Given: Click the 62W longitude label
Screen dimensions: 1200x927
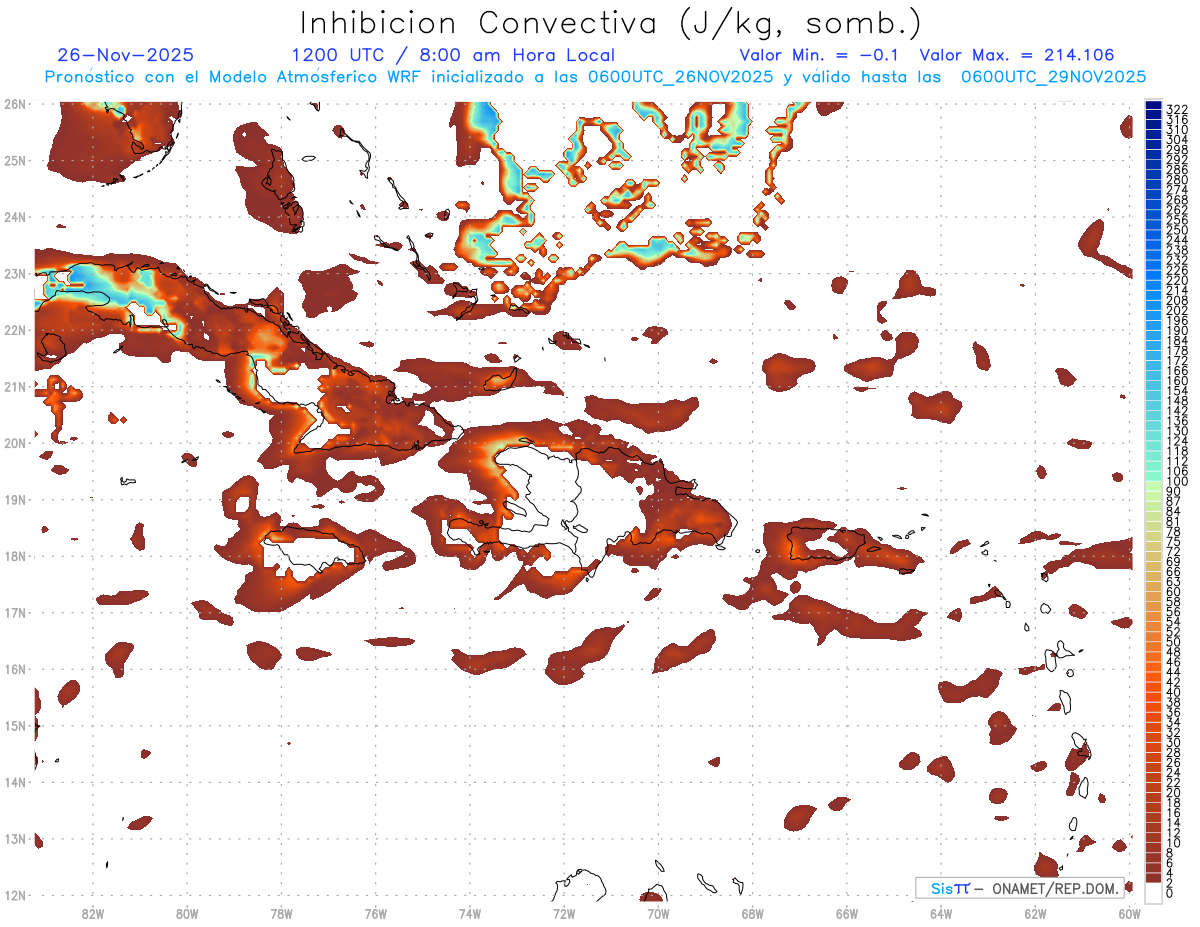Looking at the screenshot, I should coord(1035,914).
